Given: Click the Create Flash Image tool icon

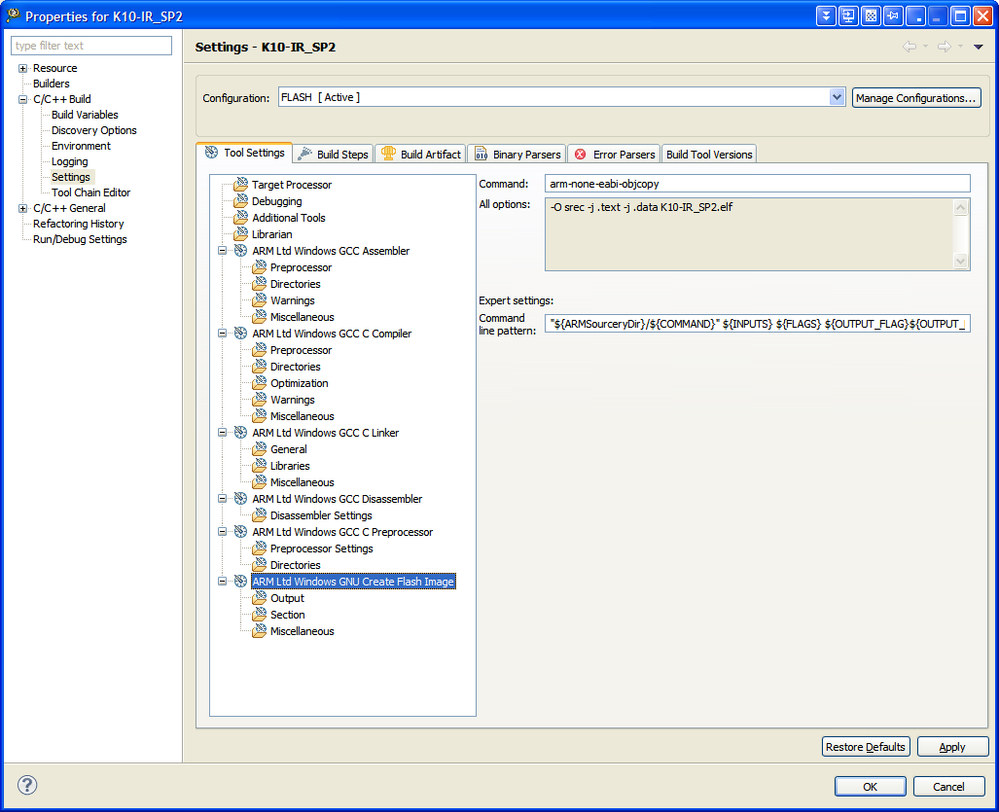Looking at the screenshot, I should point(240,581).
